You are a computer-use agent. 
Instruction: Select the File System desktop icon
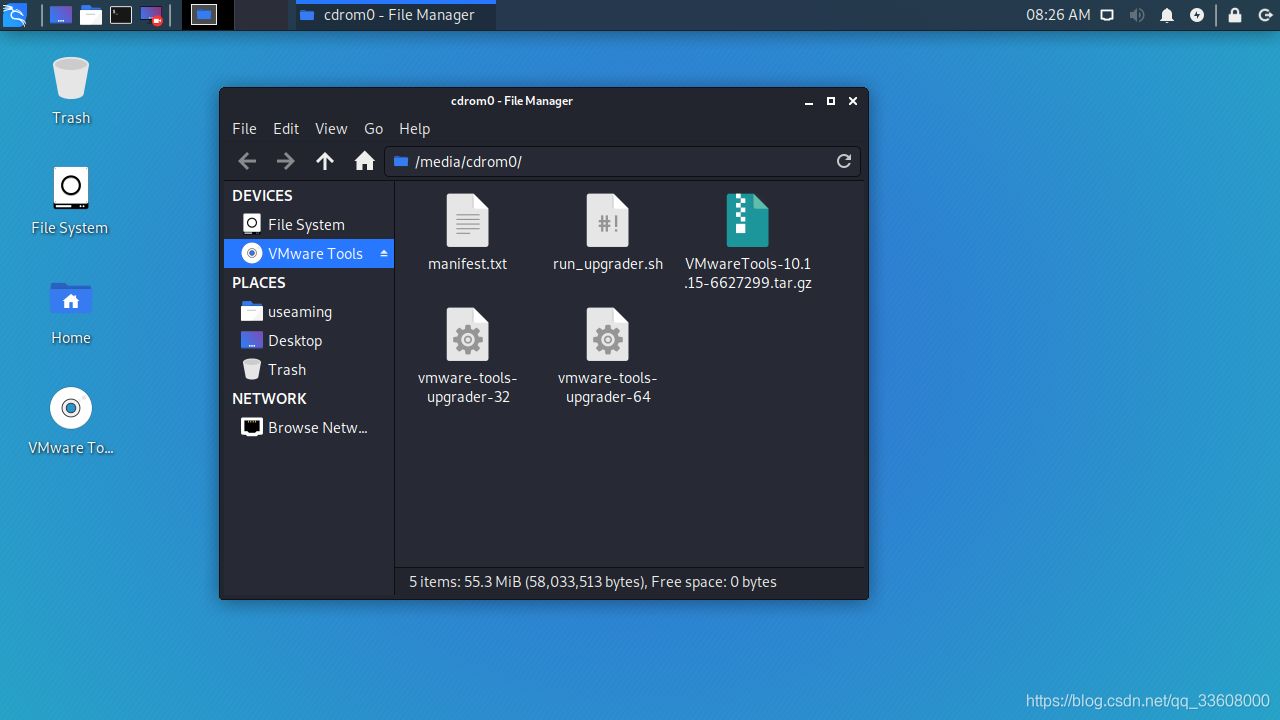[x=70, y=201]
